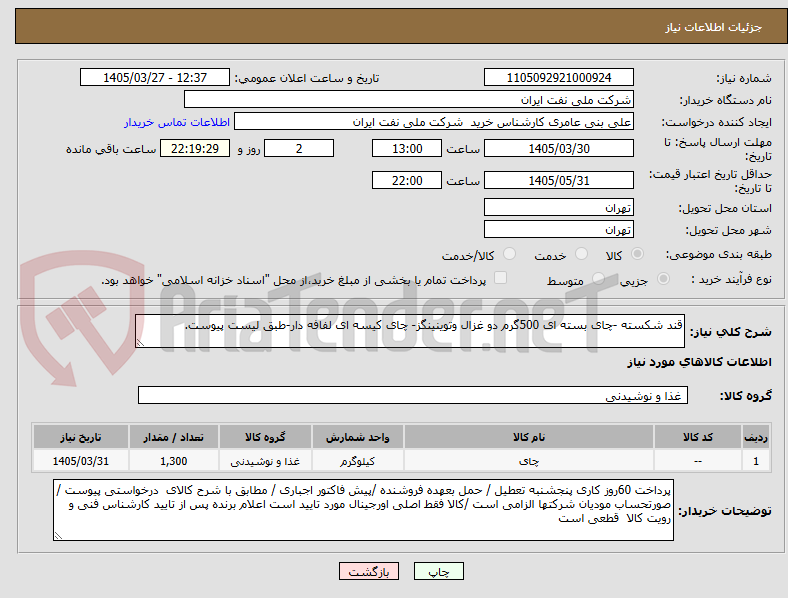This screenshot has width=788, height=598.
Task: Click the description textarea resize handle
Action: [140, 343]
